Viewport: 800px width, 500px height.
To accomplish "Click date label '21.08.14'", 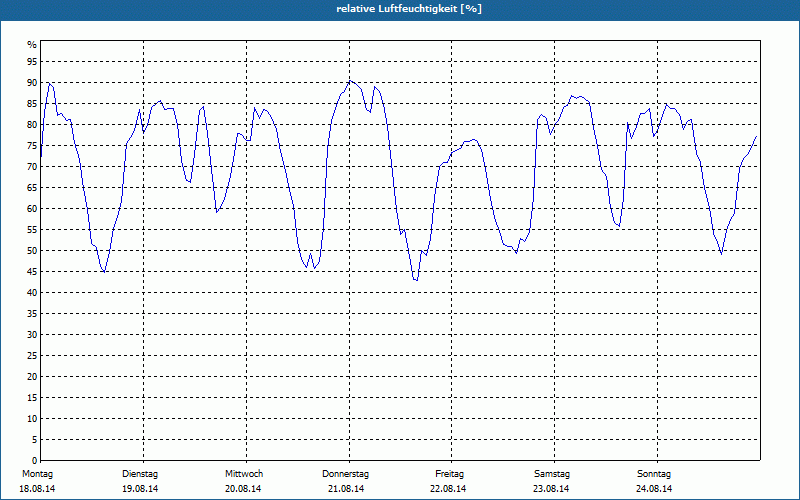I will tap(346, 489).
